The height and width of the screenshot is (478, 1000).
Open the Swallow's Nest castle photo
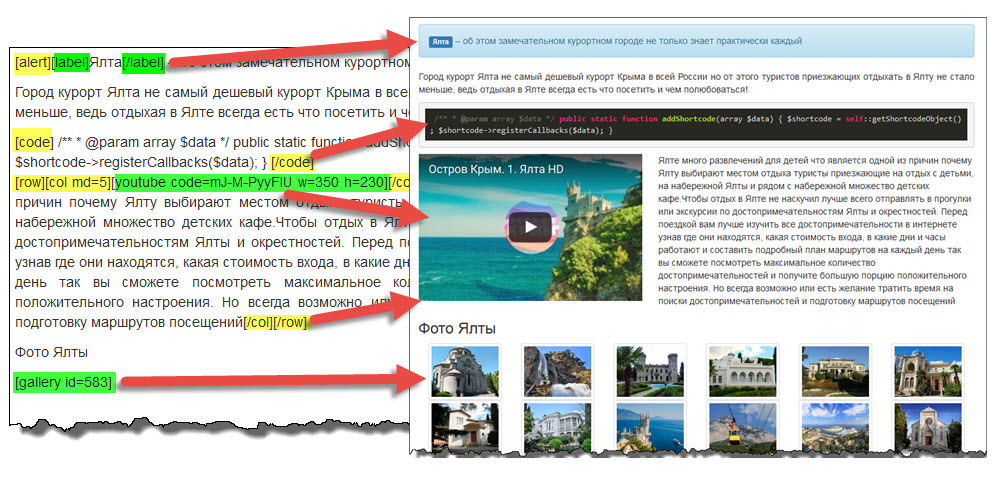pos(650,427)
